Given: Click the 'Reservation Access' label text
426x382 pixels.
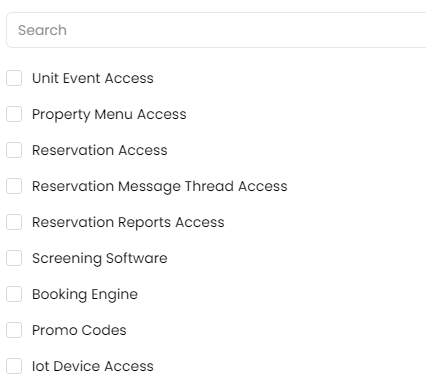Looking at the screenshot, I should click(x=100, y=150).
